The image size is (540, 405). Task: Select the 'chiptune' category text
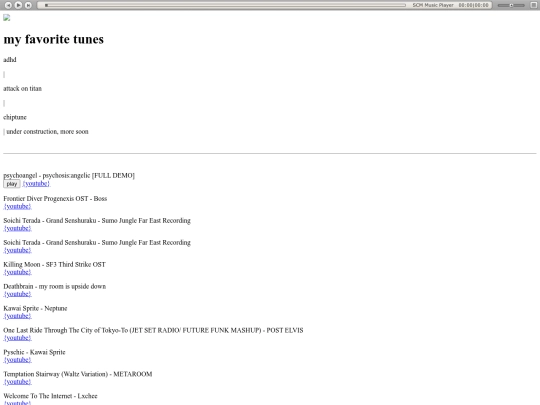coord(15,117)
